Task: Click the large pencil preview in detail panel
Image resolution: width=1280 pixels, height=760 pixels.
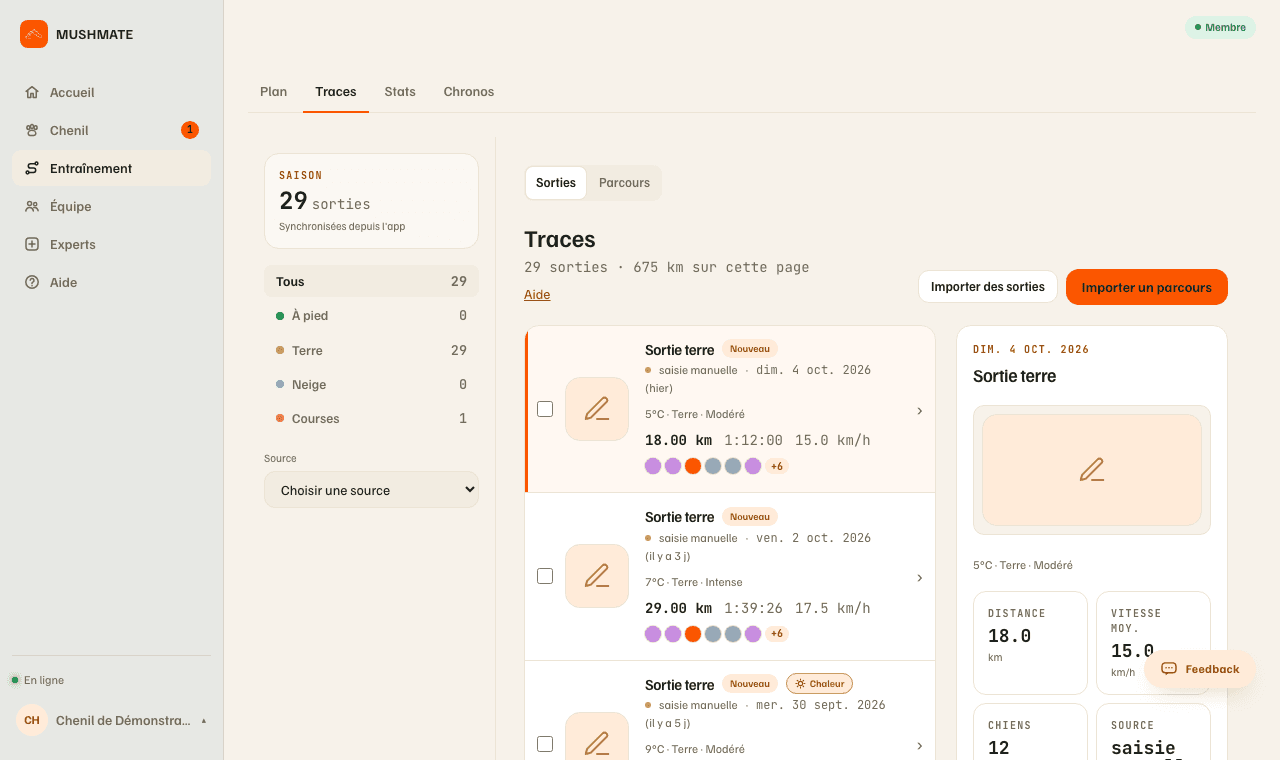Action: pos(1092,470)
